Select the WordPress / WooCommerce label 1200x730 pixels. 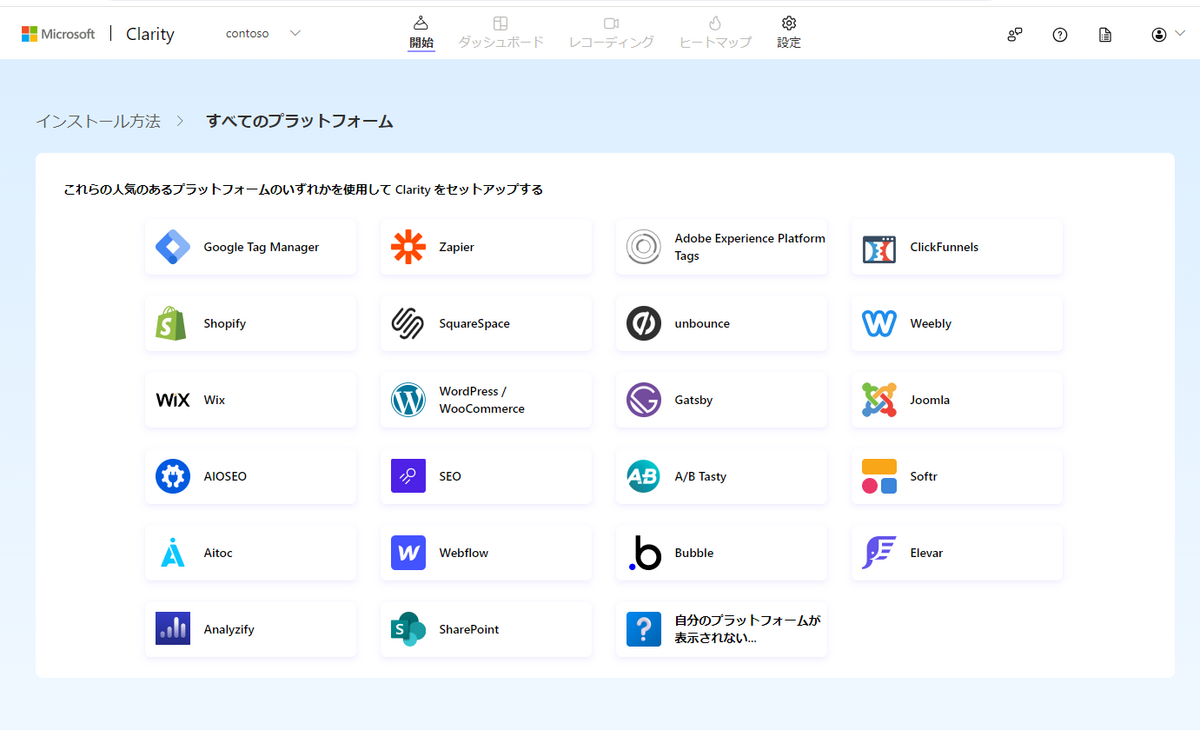pos(482,400)
